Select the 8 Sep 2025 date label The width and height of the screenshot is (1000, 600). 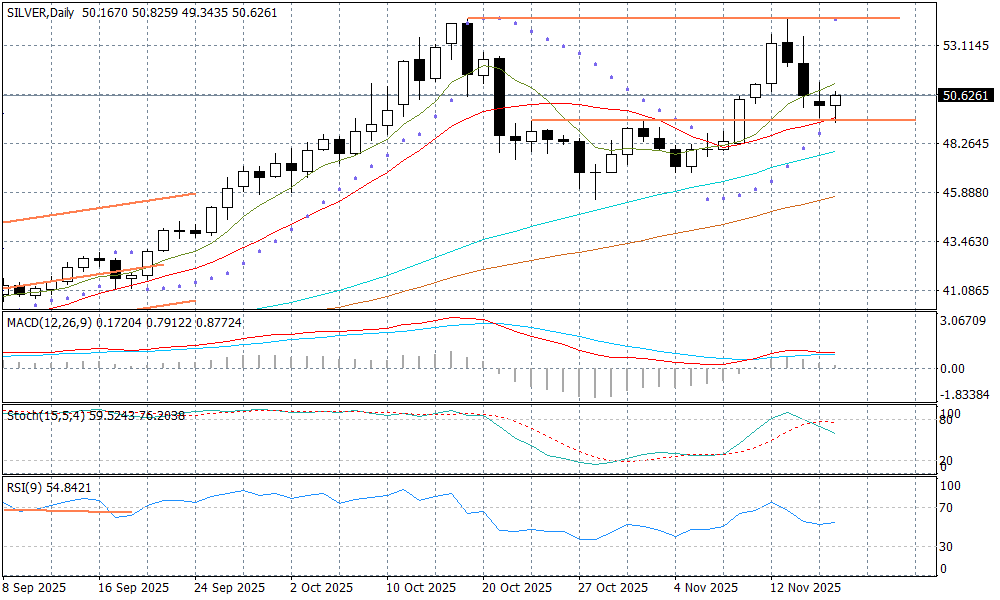pyautogui.click(x=35, y=587)
